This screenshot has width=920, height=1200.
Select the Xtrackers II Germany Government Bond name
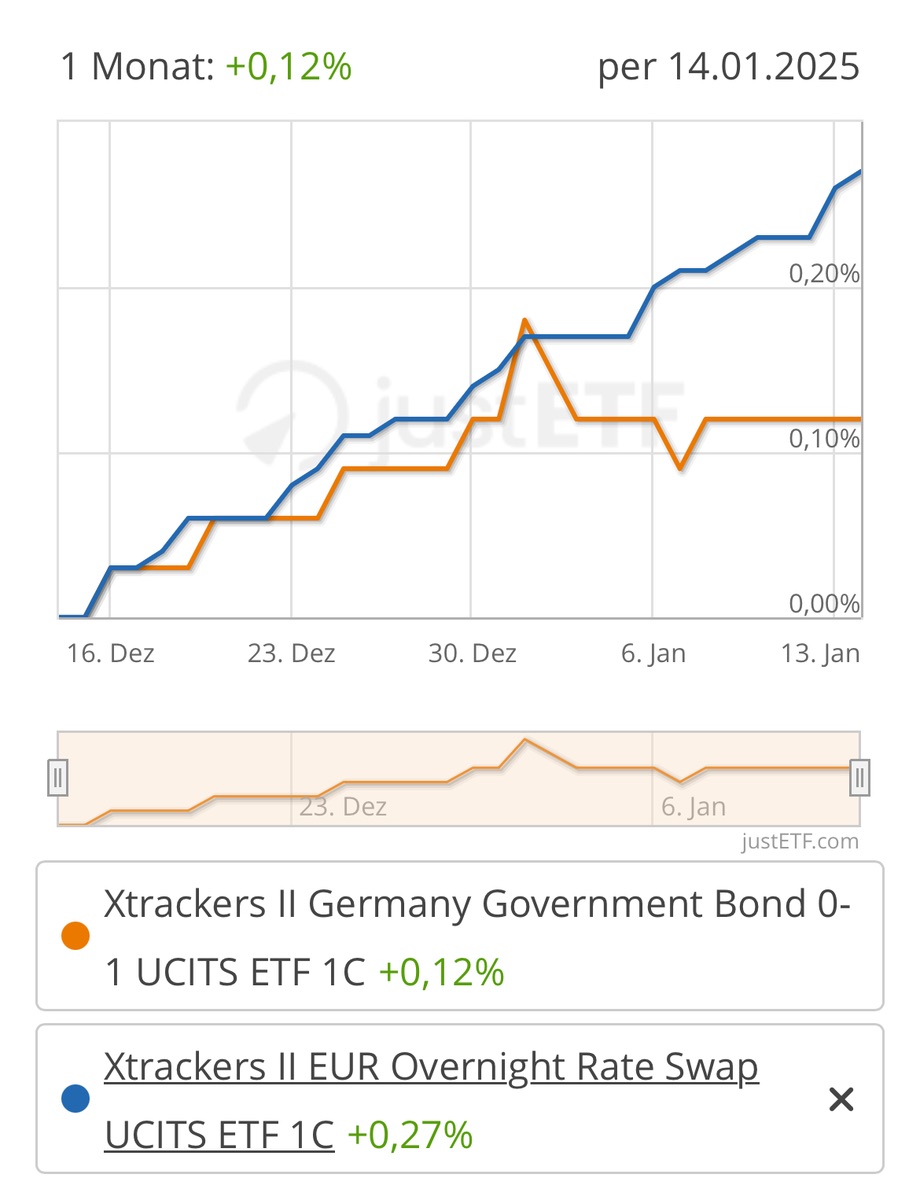click(478, 905)
